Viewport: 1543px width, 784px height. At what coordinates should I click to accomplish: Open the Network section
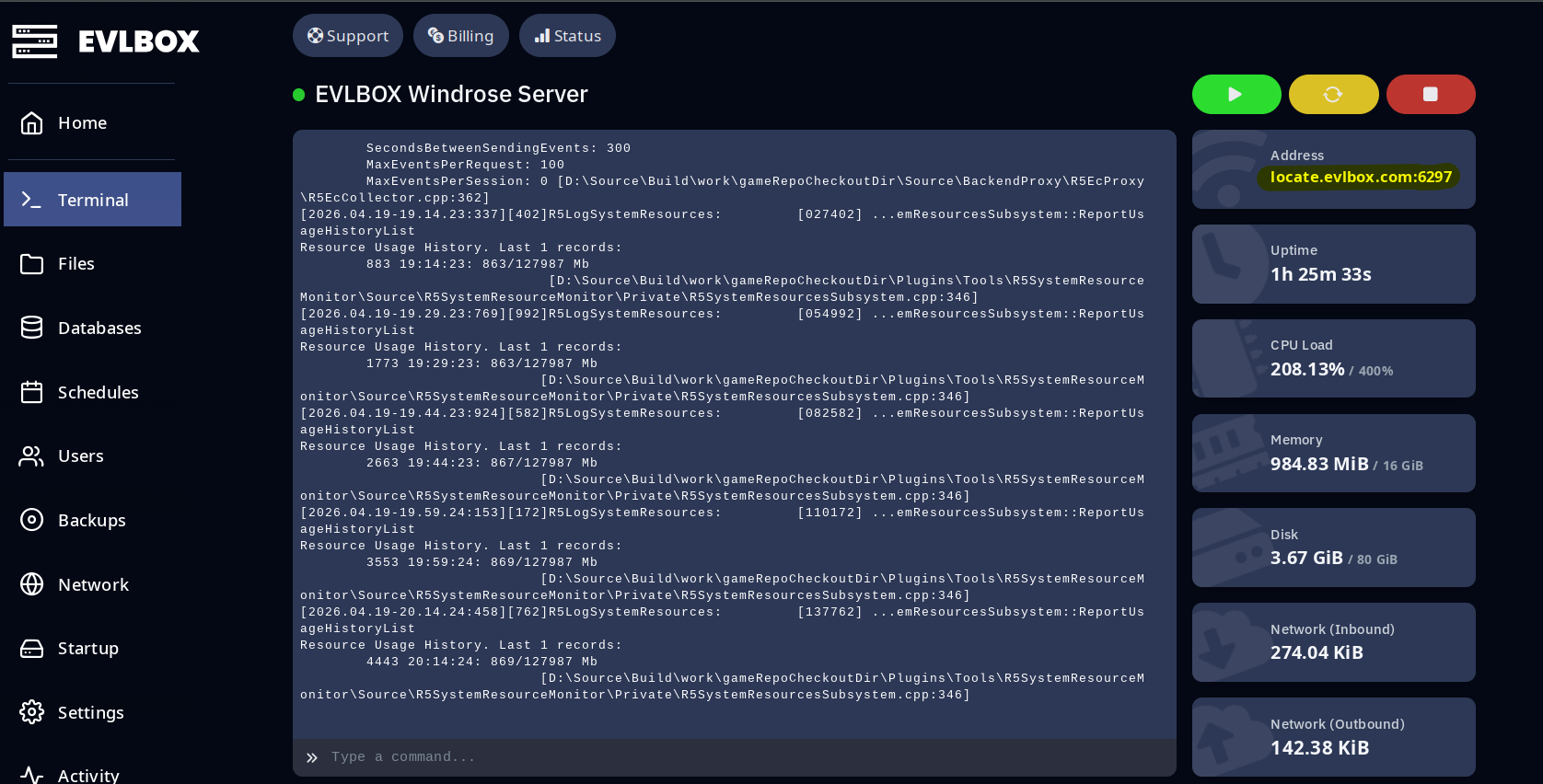tap(92, 584)
